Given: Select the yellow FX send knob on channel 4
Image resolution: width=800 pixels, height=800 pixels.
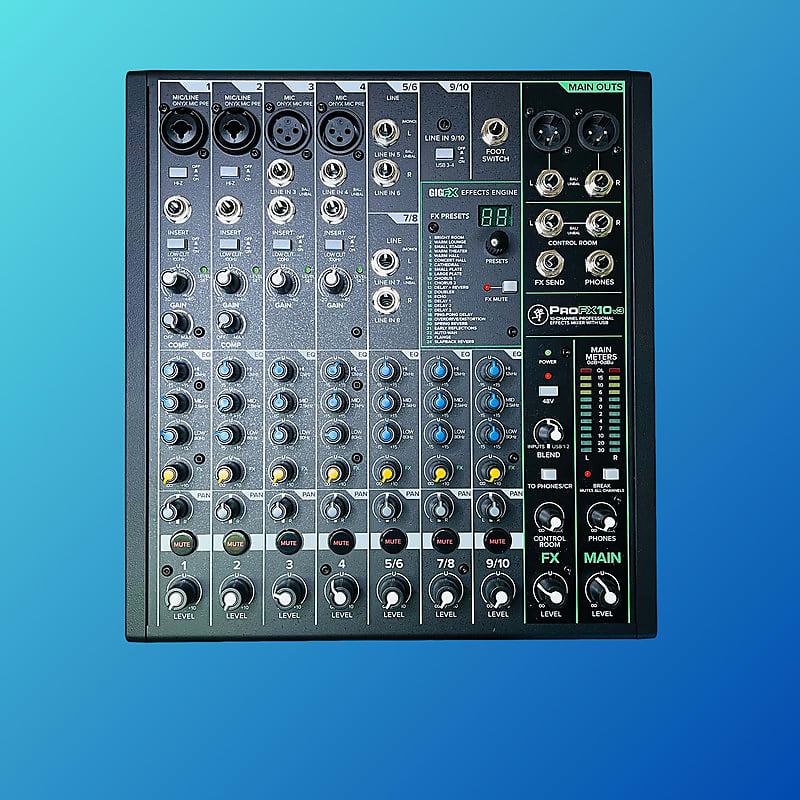Looking at the screenshot, I should 334,472.
